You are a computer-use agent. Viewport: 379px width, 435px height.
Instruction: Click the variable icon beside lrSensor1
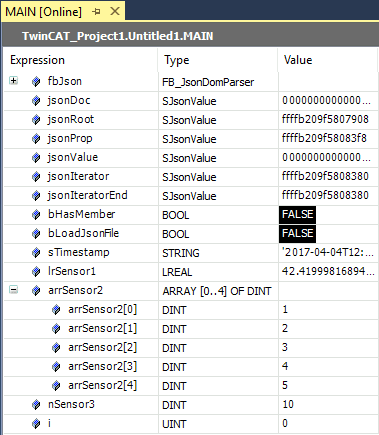click(36, 272)
